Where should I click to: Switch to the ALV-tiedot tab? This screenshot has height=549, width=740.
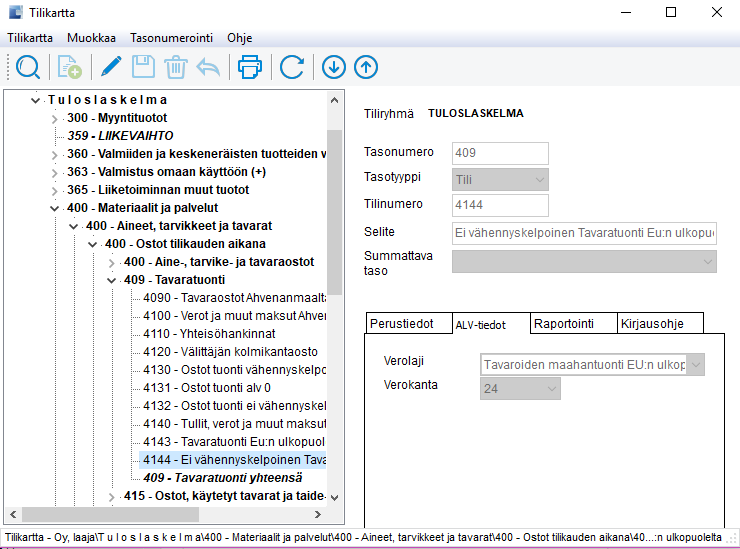click(491, 324)
